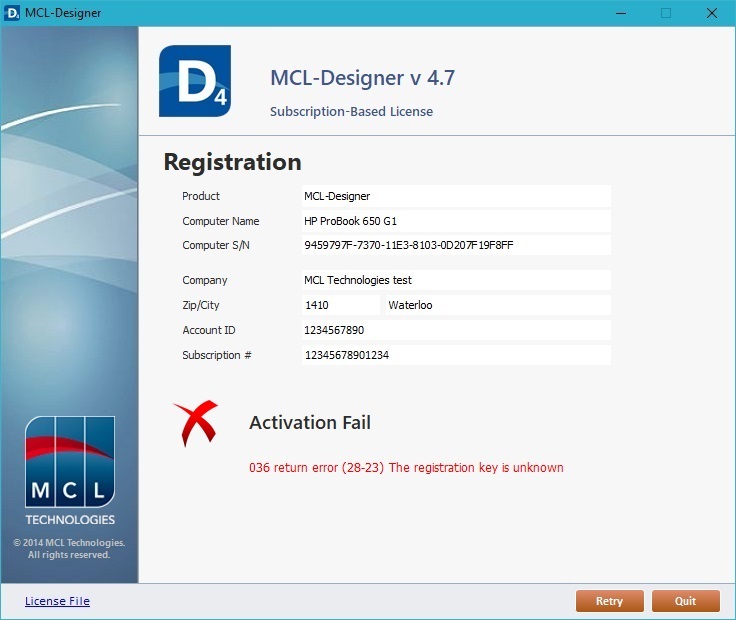The height and width of the screenshot is (620, 736).
Task: Click the City field containing Waterloo
Action: pos(497,305)
